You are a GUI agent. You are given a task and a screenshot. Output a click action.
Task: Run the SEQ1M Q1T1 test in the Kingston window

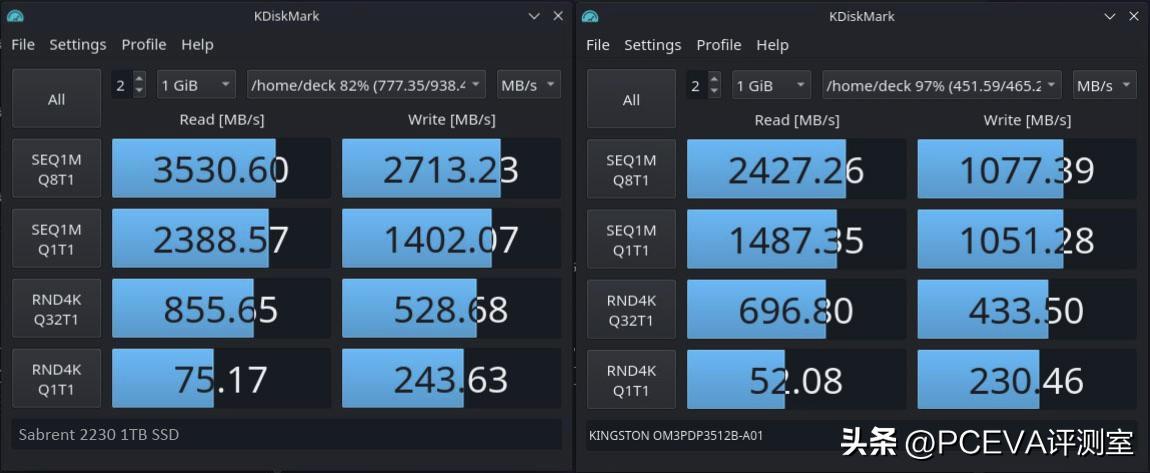tap(631, 239)
